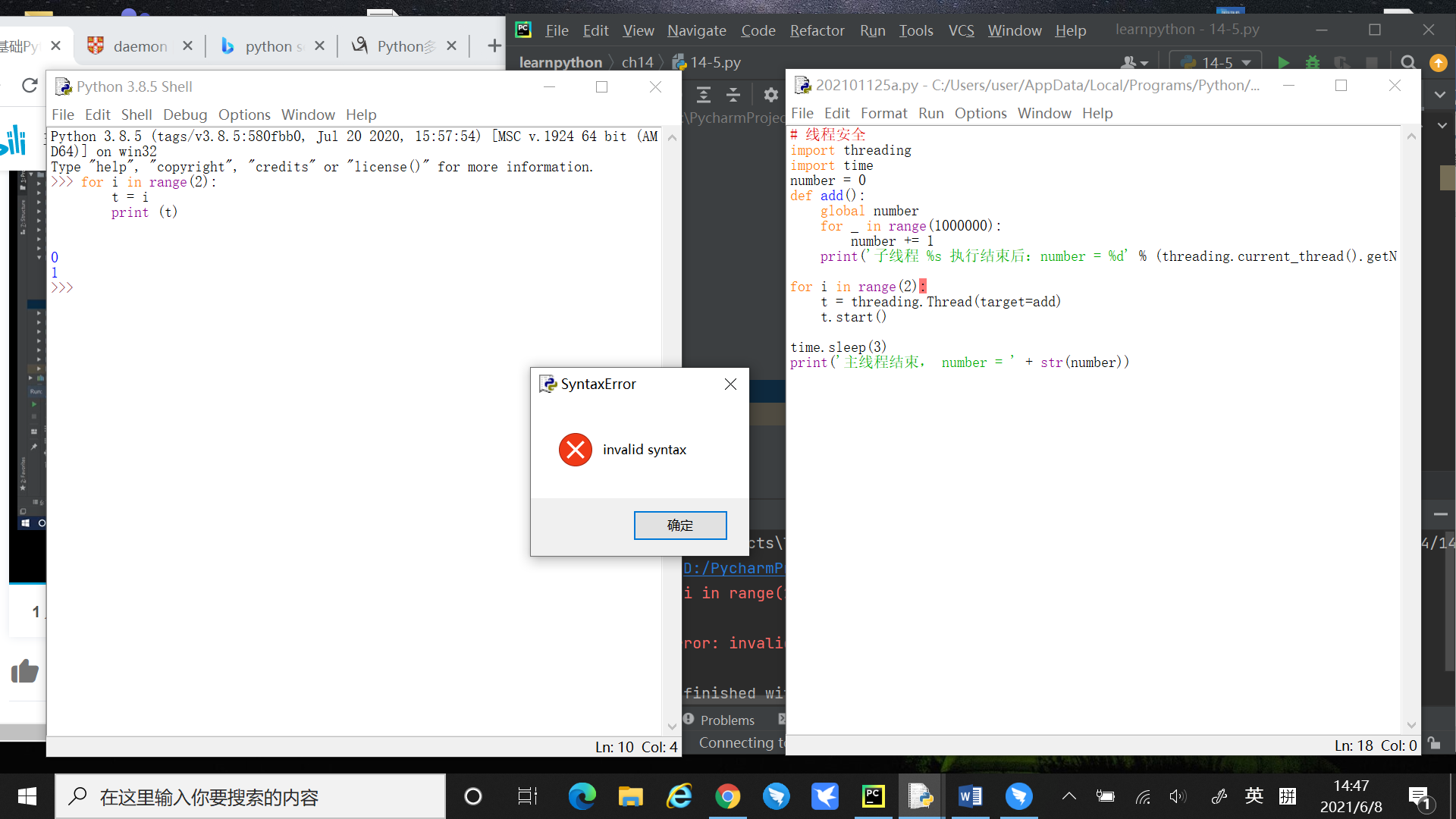Image resolution: width=1456 pixels, height=819 pixels.
Task: Open Format menu in IDLE editor window
Action: point(883,113)
